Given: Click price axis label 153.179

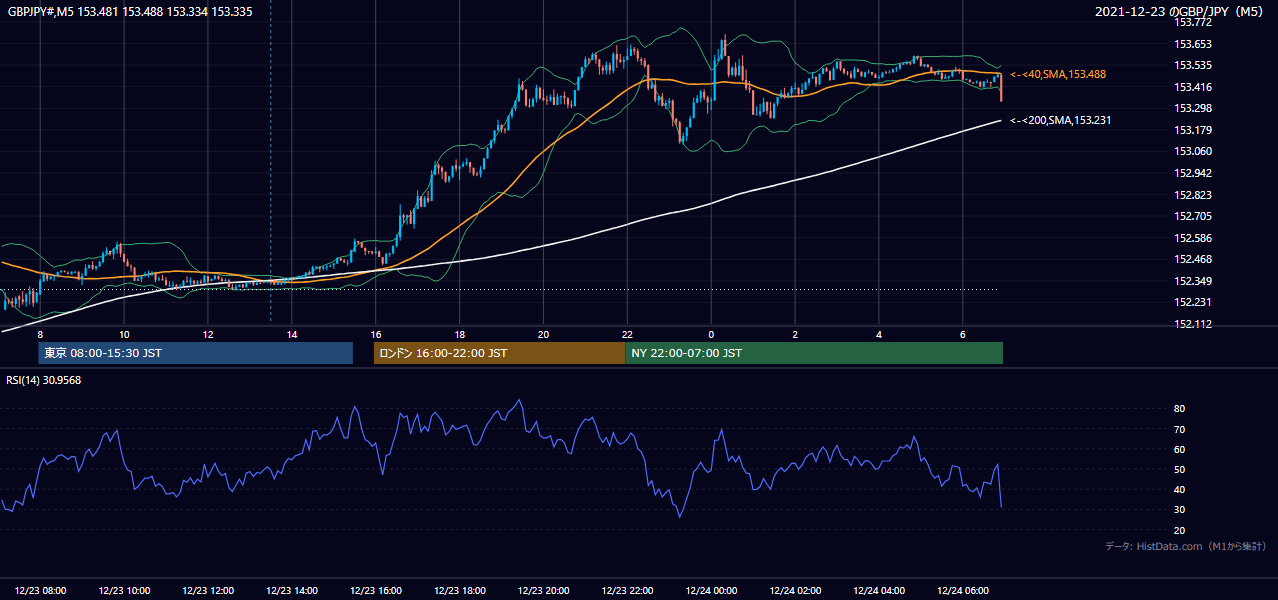Looking at the screenshot, I should 1192,130.
